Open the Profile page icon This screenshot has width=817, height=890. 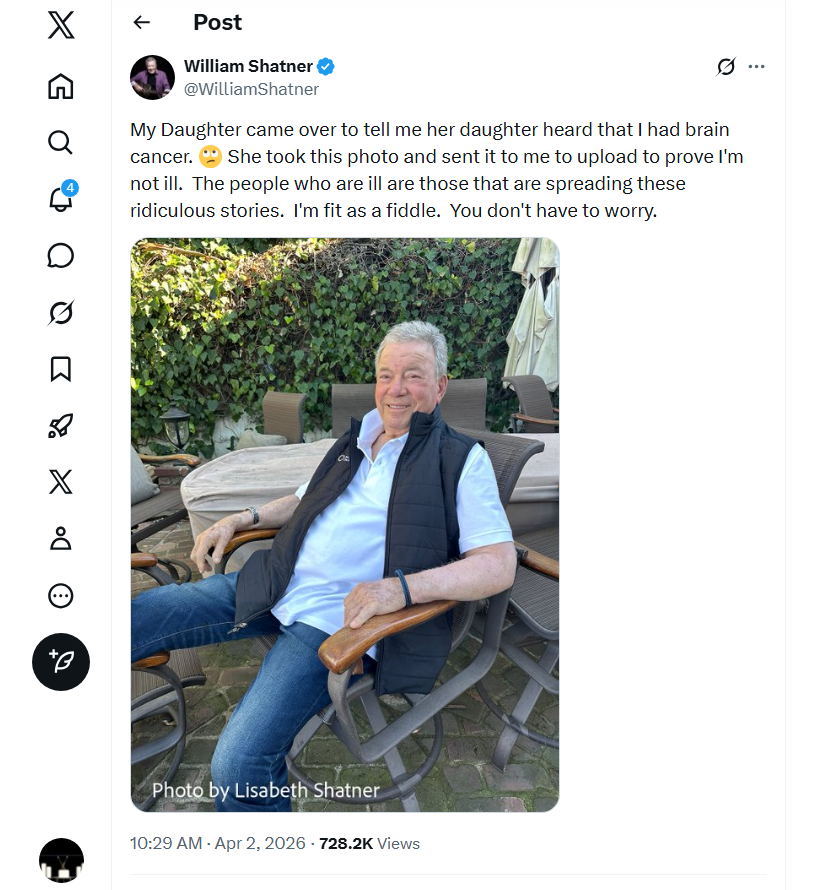pos(61,539)
